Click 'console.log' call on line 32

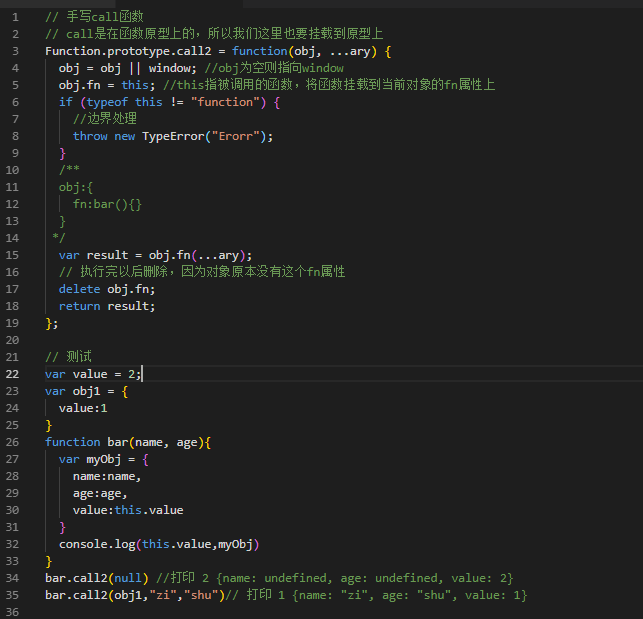pos(97,544)
